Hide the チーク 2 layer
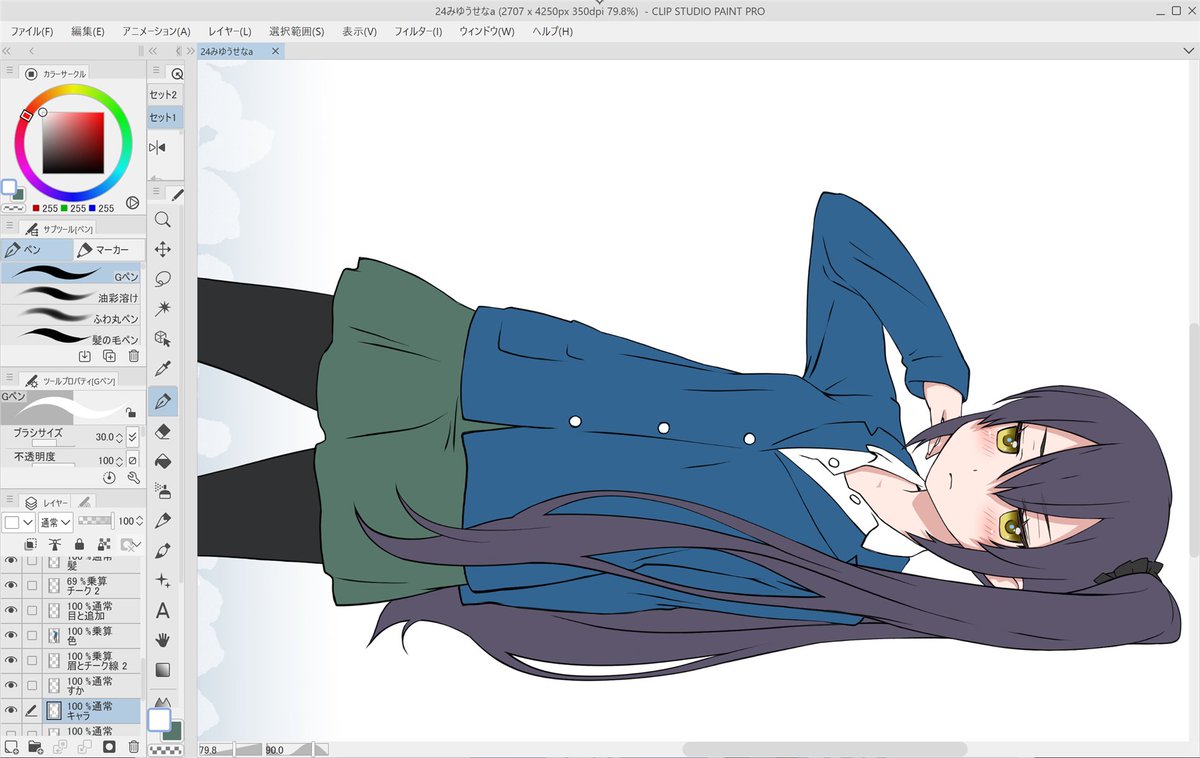 [x=12, y=586]
